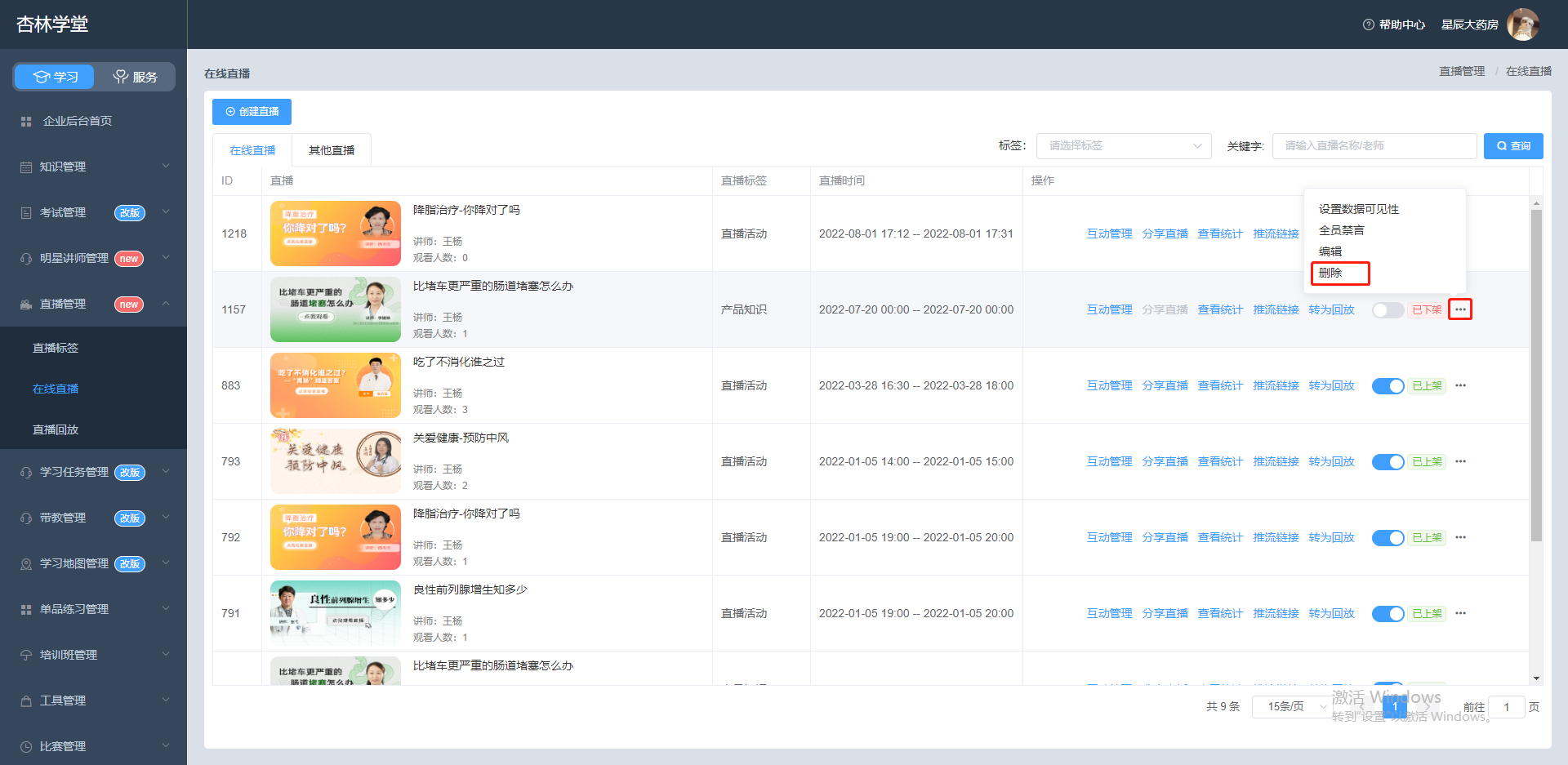This screenshot has height=765, width=1568.
Task: Click the 培训班管理 sidebar icon
Action: pos(26,655)
